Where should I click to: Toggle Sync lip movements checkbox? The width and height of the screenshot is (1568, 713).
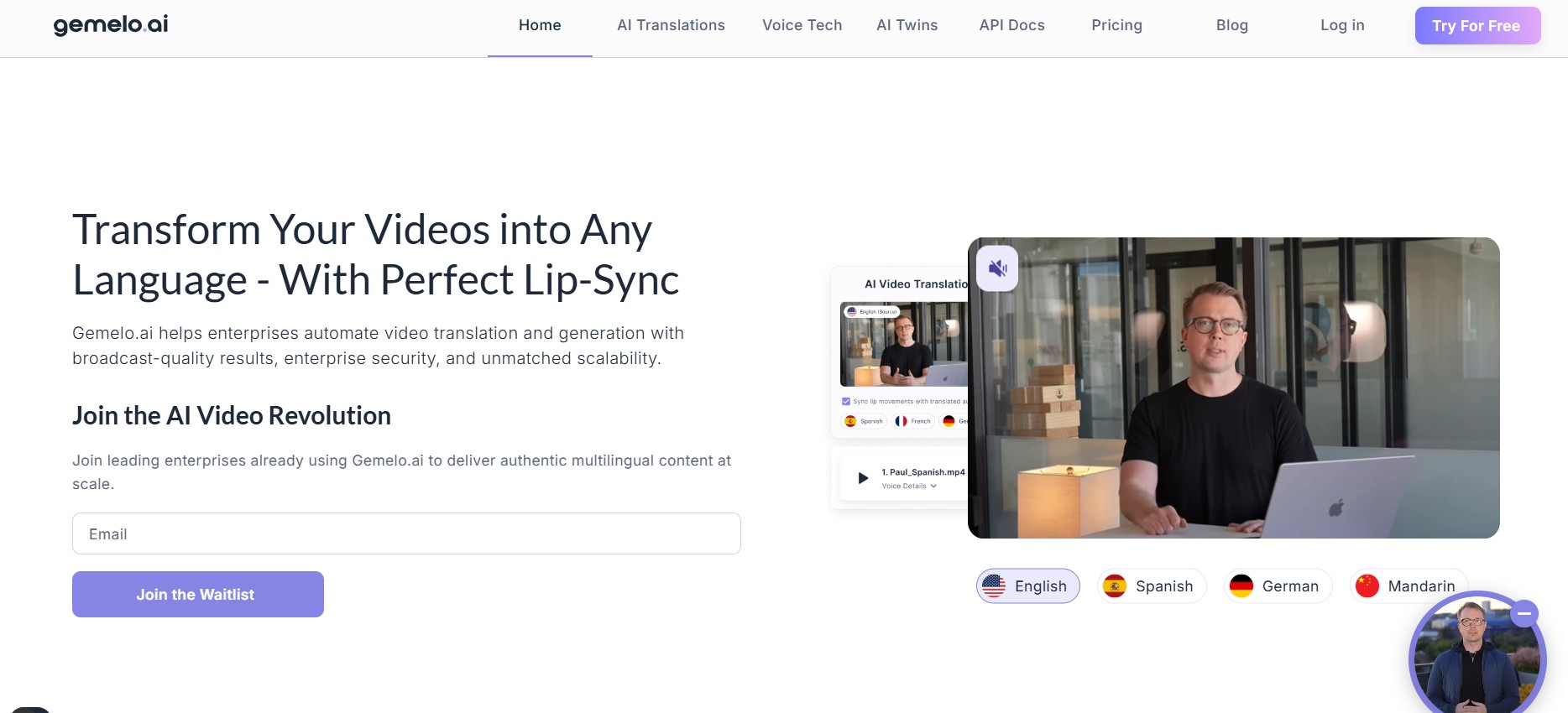(x=846, y=401)
